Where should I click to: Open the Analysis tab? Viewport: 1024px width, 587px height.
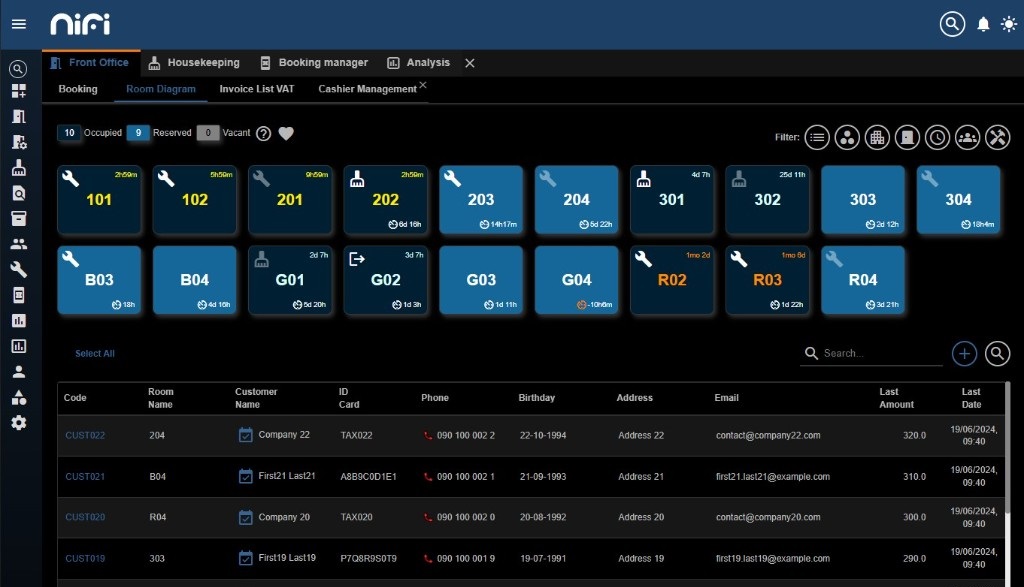[x=419, y=63]
